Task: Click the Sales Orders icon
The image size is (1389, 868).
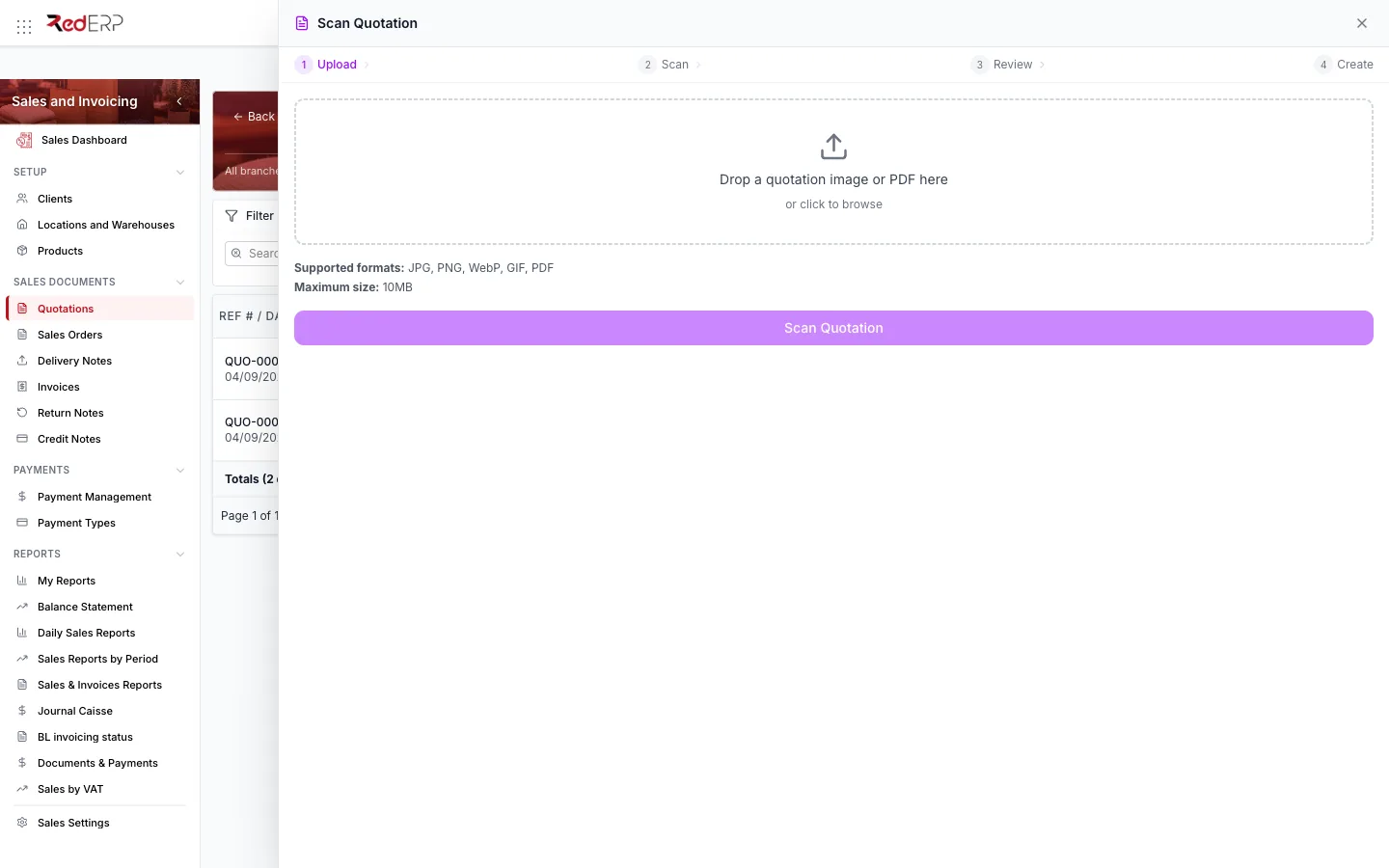Action: (22, 335)
